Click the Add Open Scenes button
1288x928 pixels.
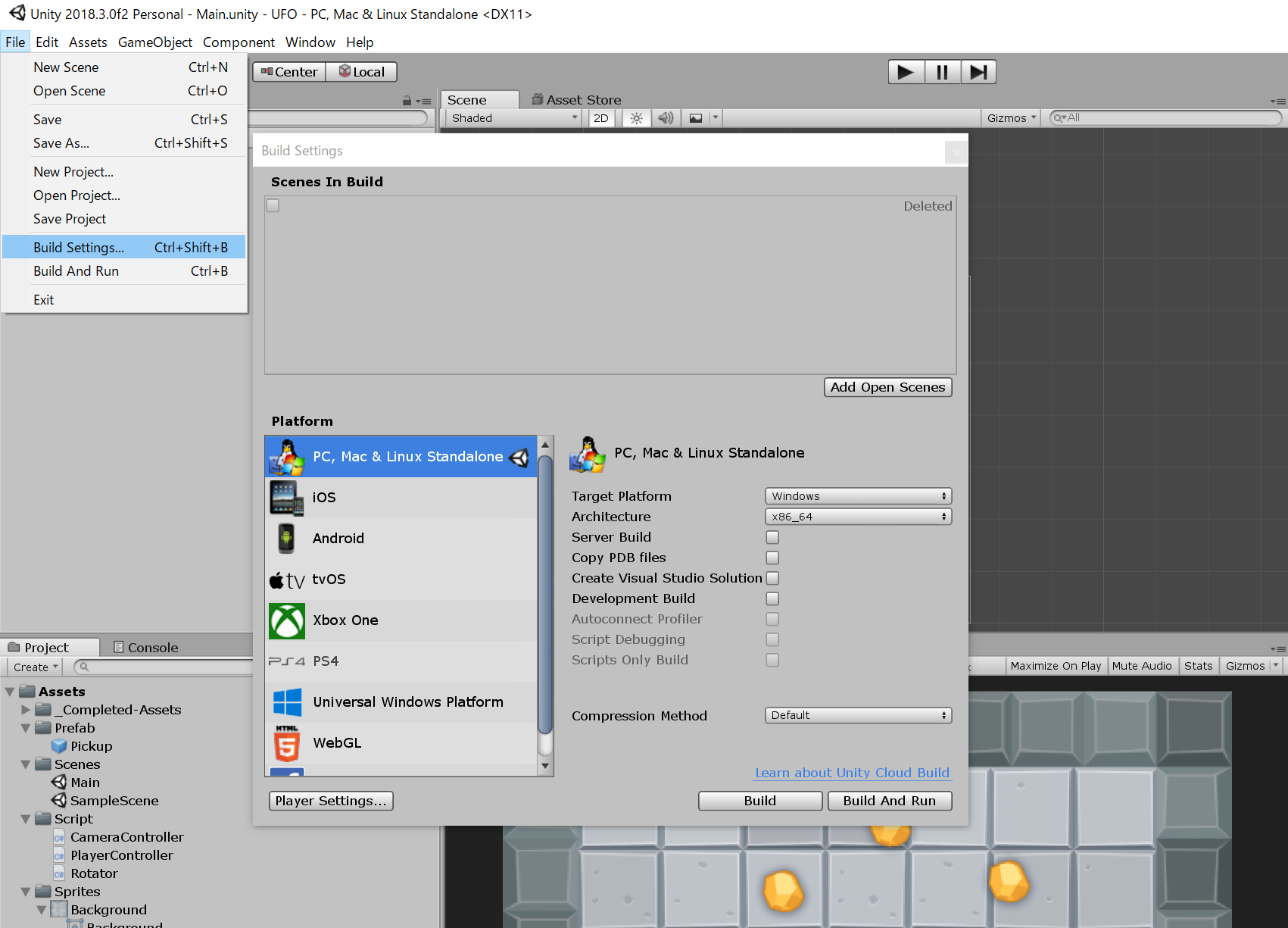coord(887,387)
